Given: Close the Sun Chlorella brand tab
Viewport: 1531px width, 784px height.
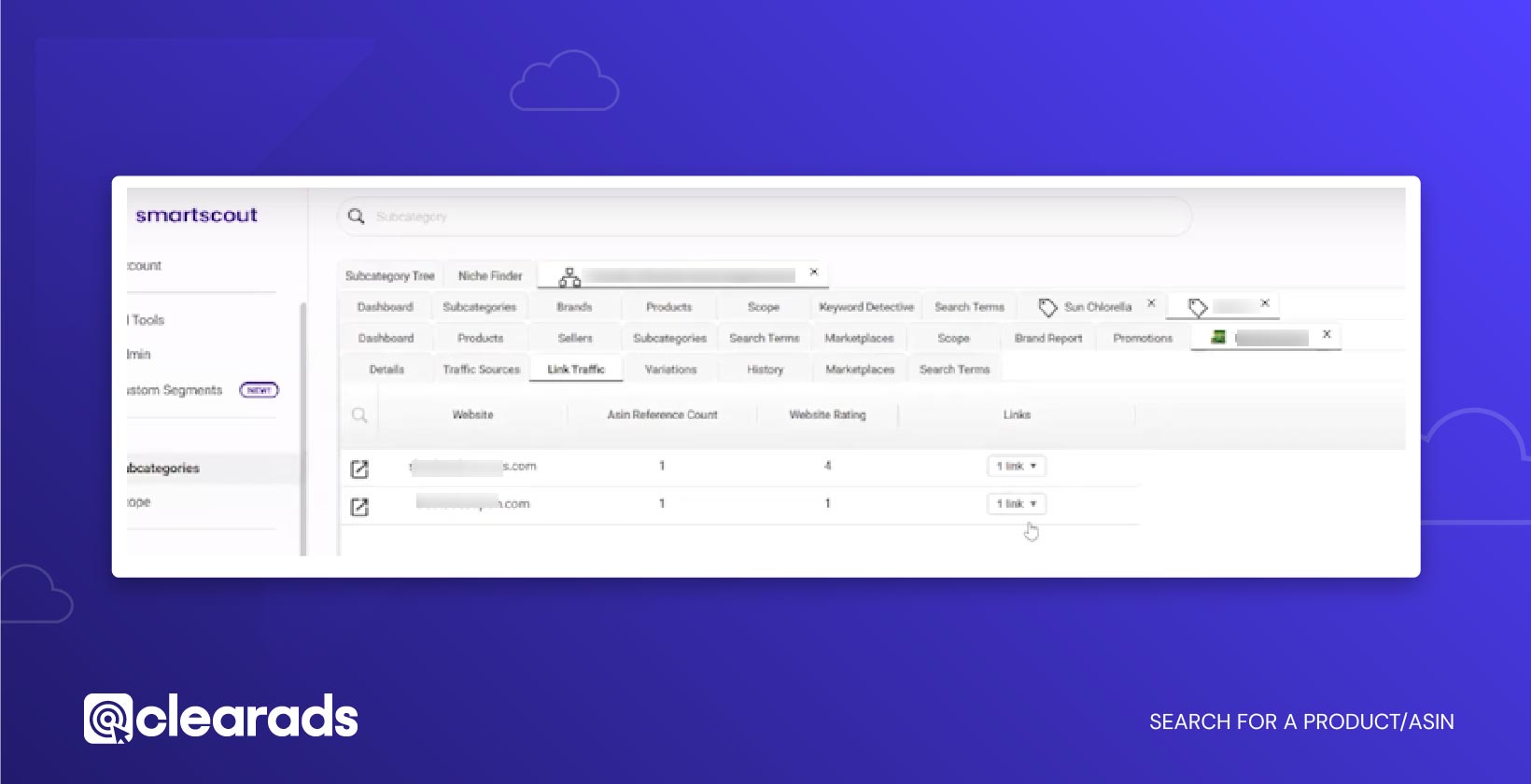Looking at the screenshot, I should click(1151, 303).
